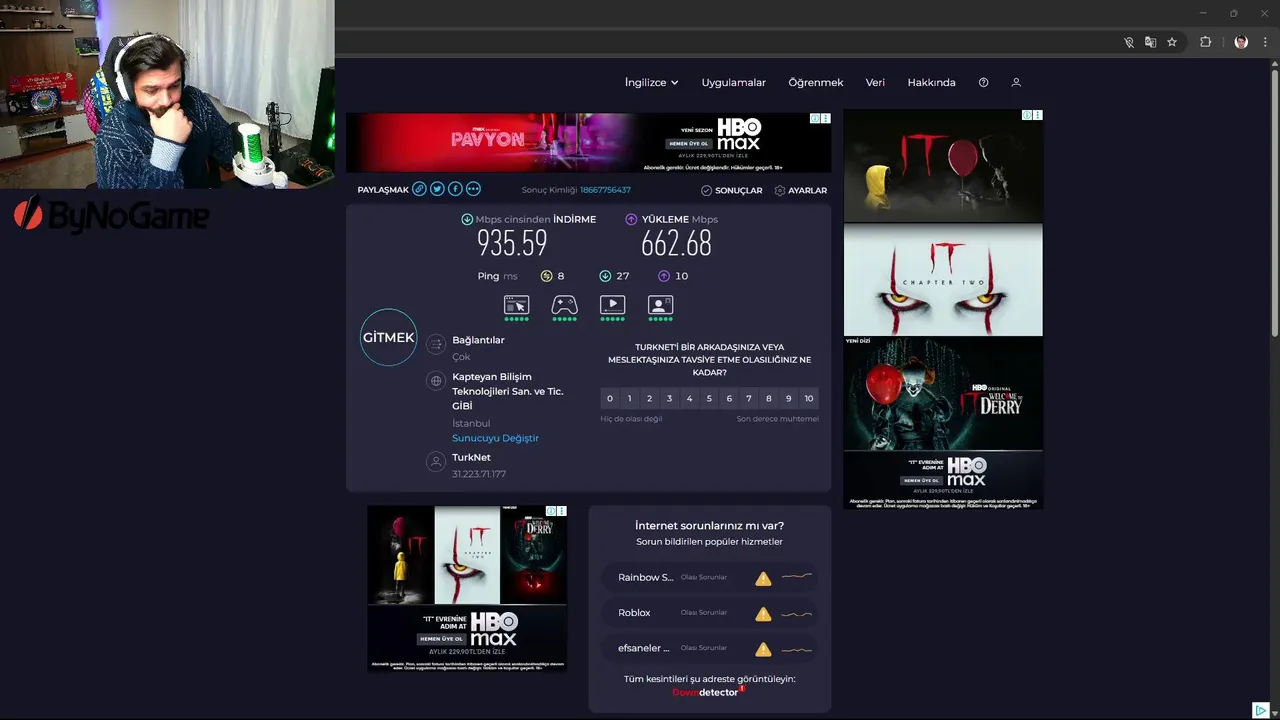
Task: Open more sharing options ellipsis icon
Action: pyautogui.click(x=473, y=189)
